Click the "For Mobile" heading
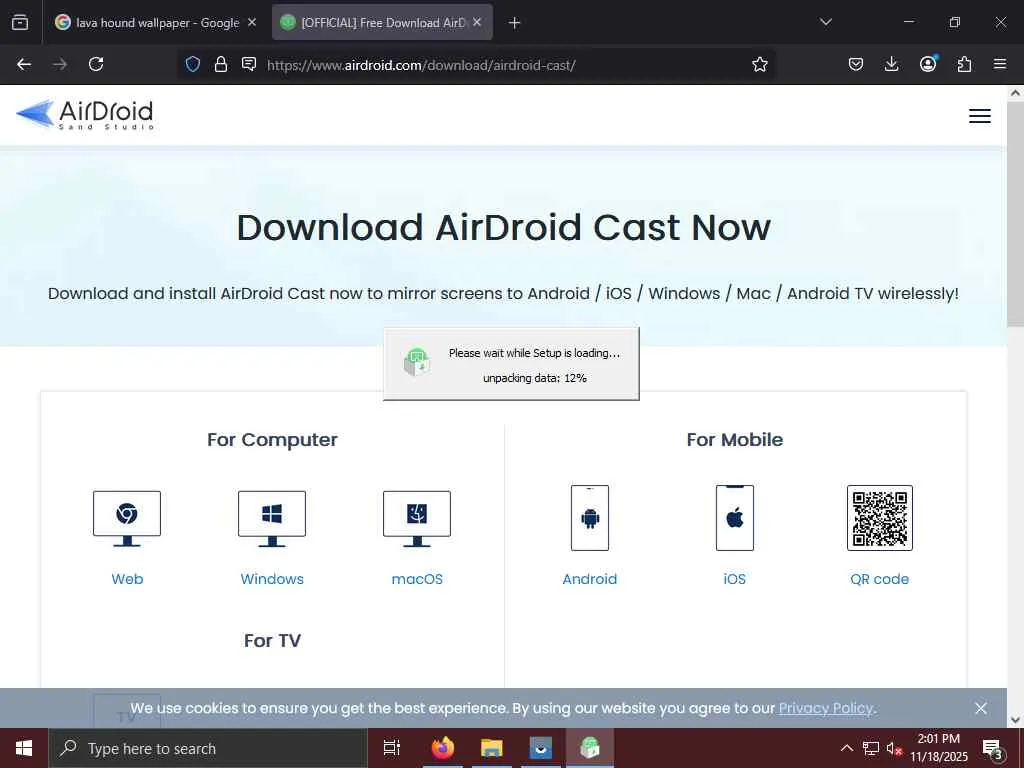Image resolution: width=1024 pixels, height=768 pixels. click(735, 440)
